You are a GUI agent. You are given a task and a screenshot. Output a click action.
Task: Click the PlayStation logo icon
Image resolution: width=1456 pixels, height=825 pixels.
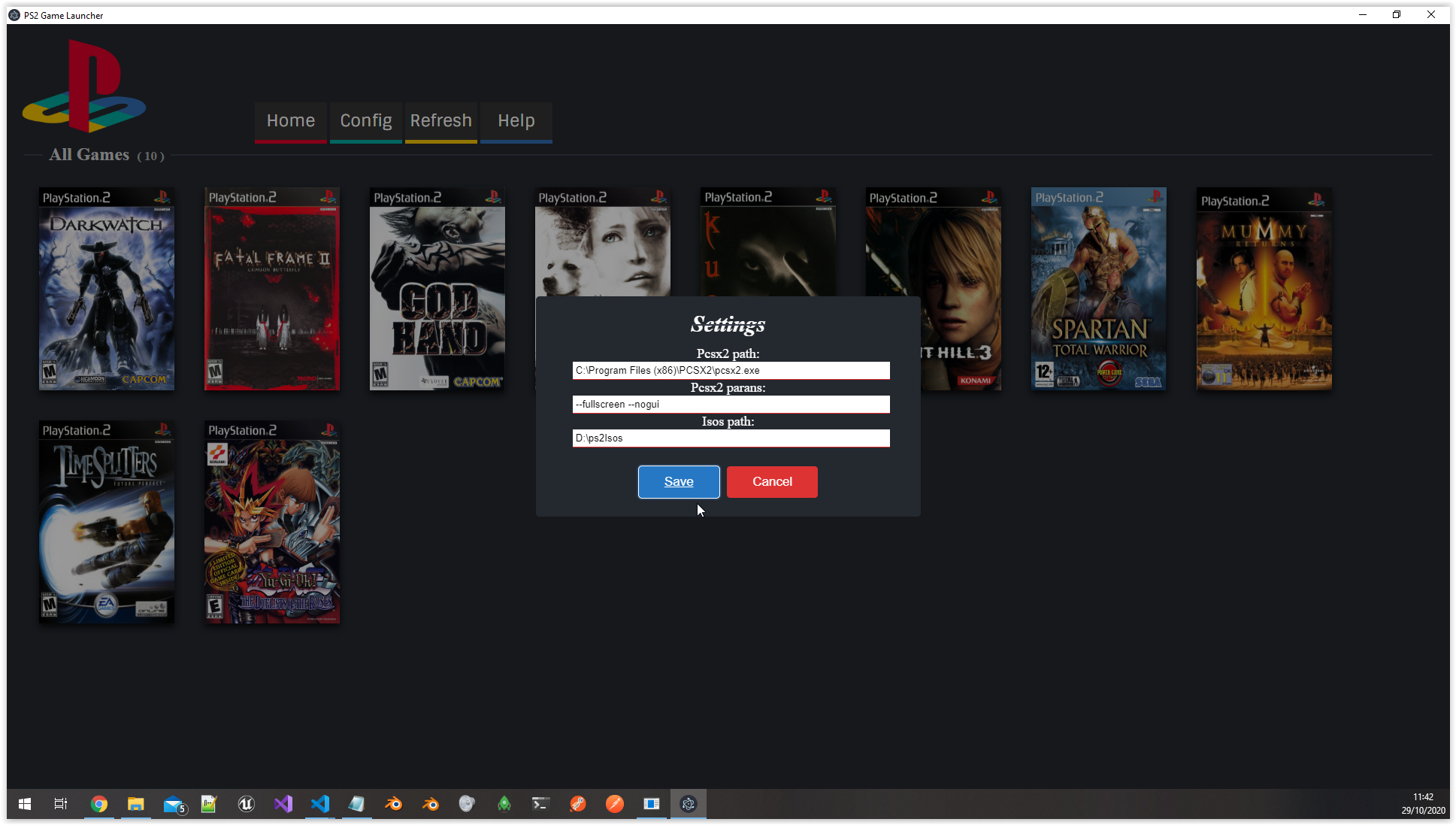84,86
